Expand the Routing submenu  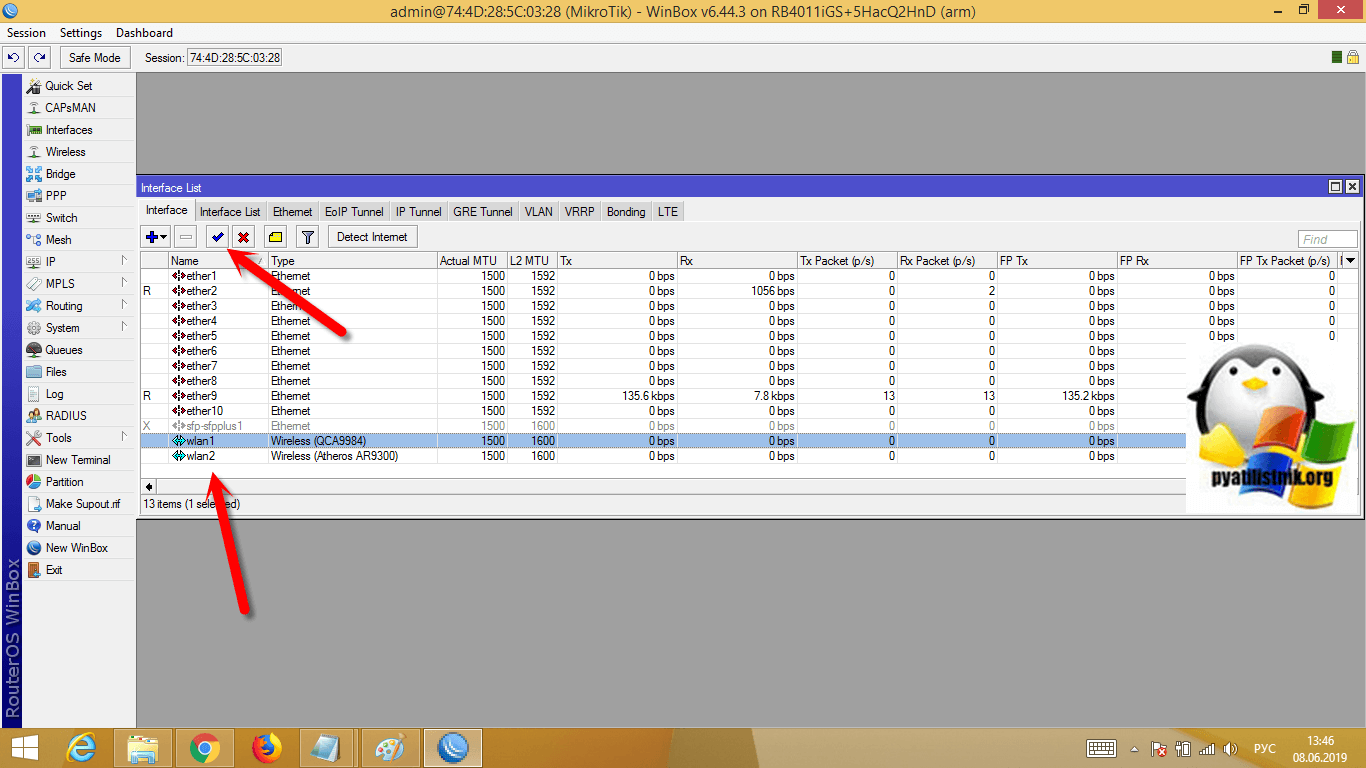[79, 306]
